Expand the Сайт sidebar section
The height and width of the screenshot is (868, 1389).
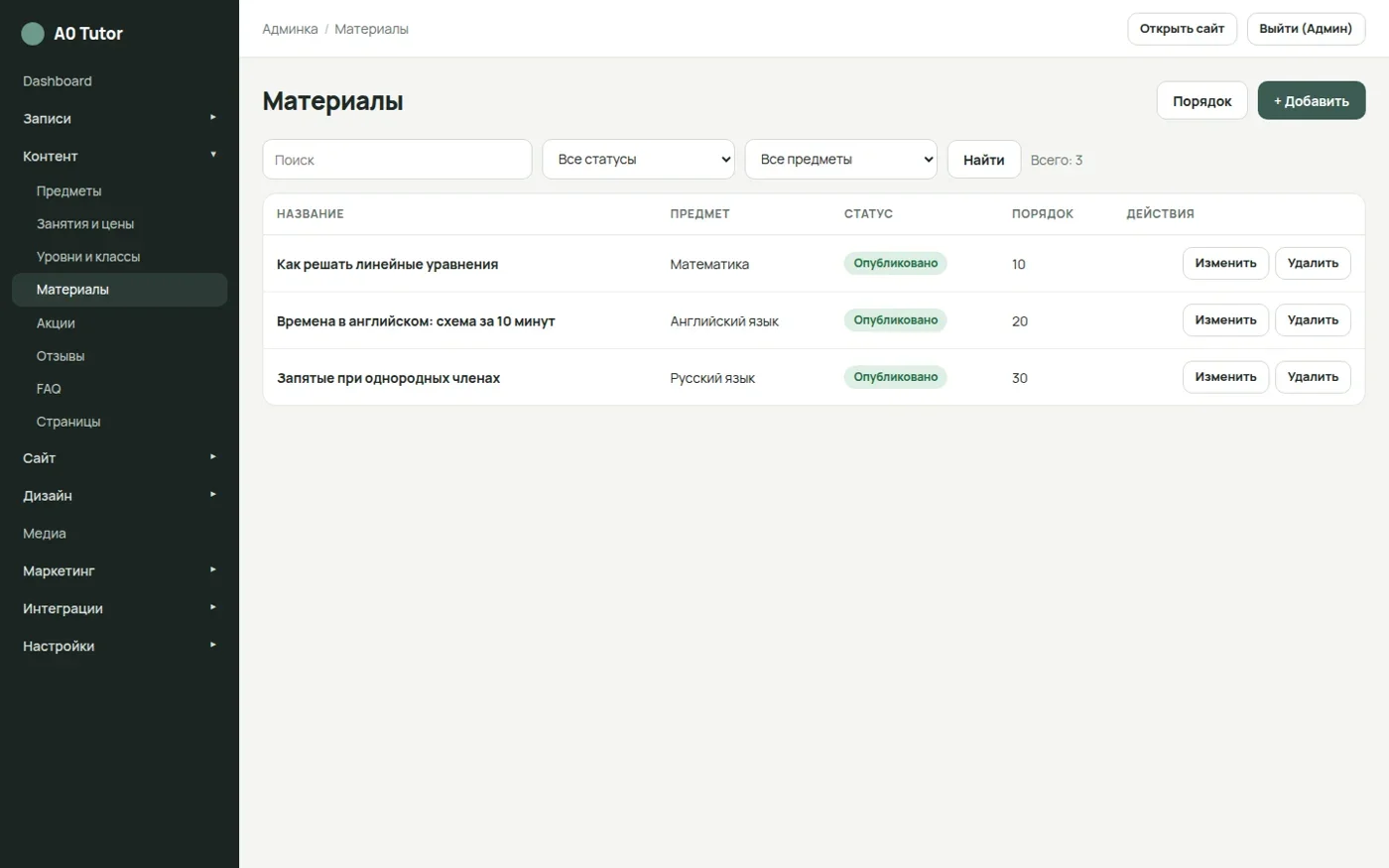point(119,457)
